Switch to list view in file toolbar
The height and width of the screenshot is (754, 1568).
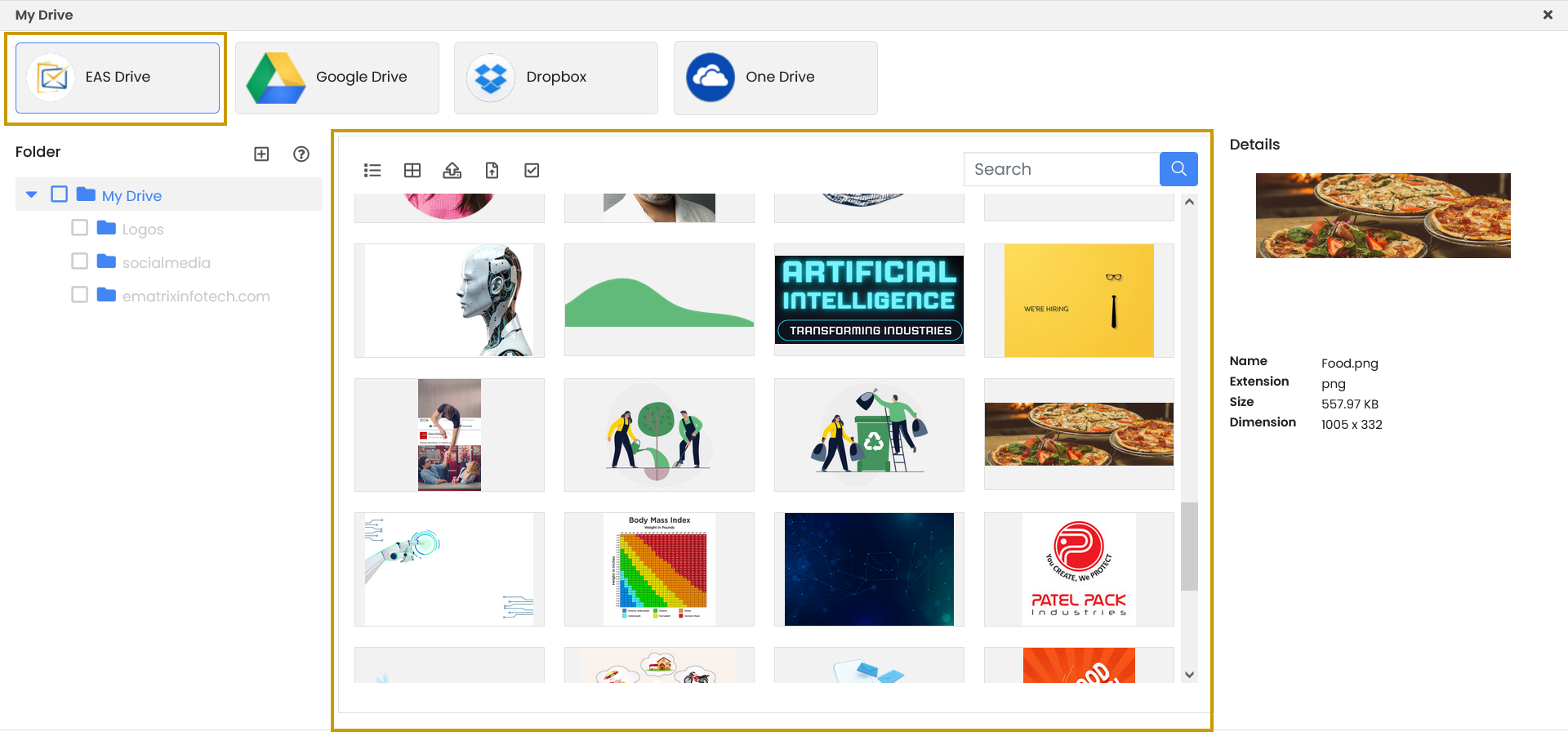pos(372,170)
